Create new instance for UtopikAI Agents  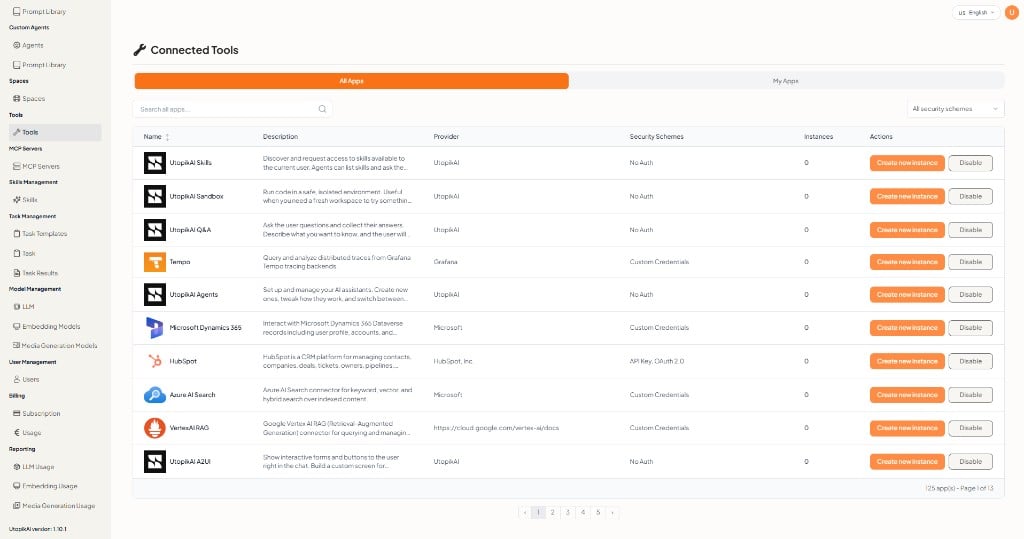click(906, 295)
